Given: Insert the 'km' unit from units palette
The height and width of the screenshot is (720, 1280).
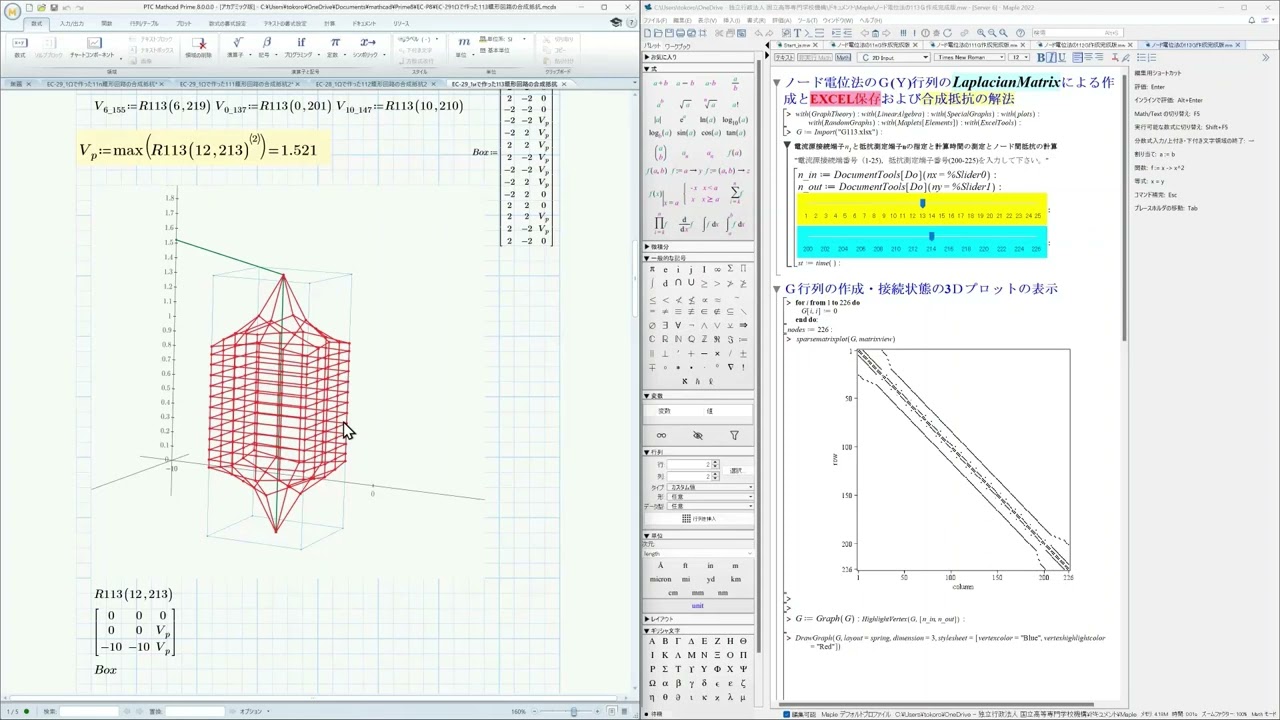Looking at the screenshot, I should [x=736, y=579].
